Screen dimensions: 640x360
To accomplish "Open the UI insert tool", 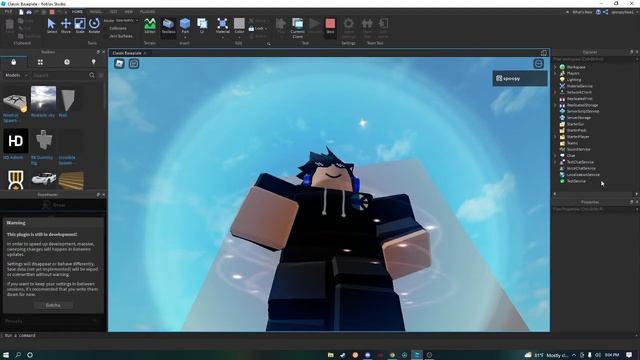I will coord(202,26).
